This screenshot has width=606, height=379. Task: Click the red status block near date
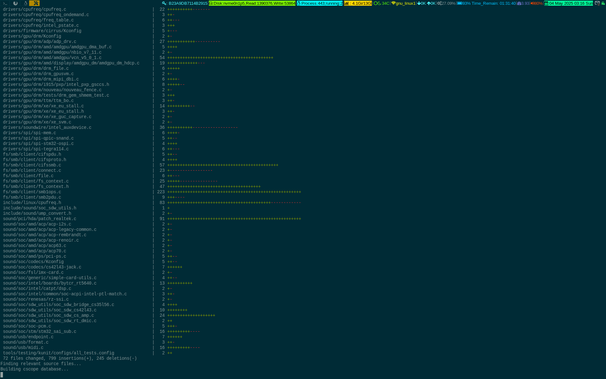[x=536, y=3]
